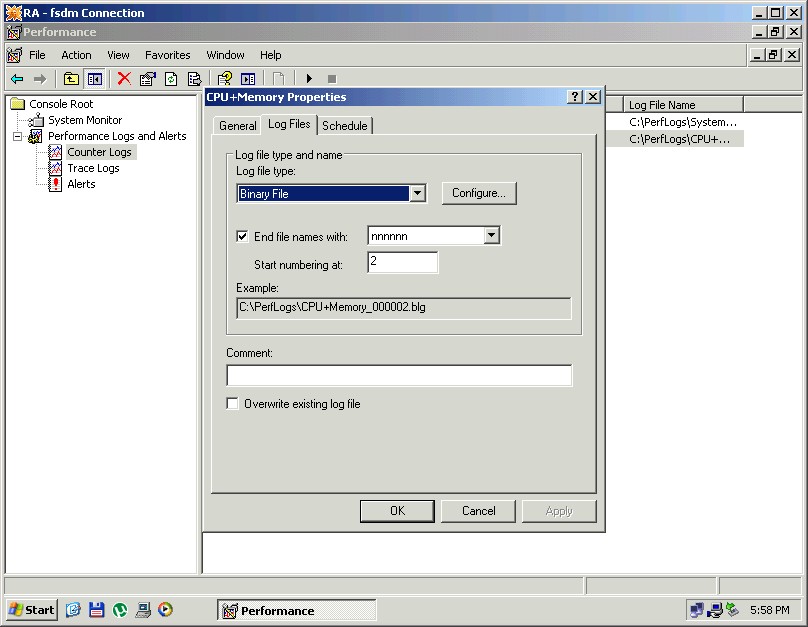Screen dimensions: 808x627
Task: Open the Favorites menu
Action: pos(167,55)
